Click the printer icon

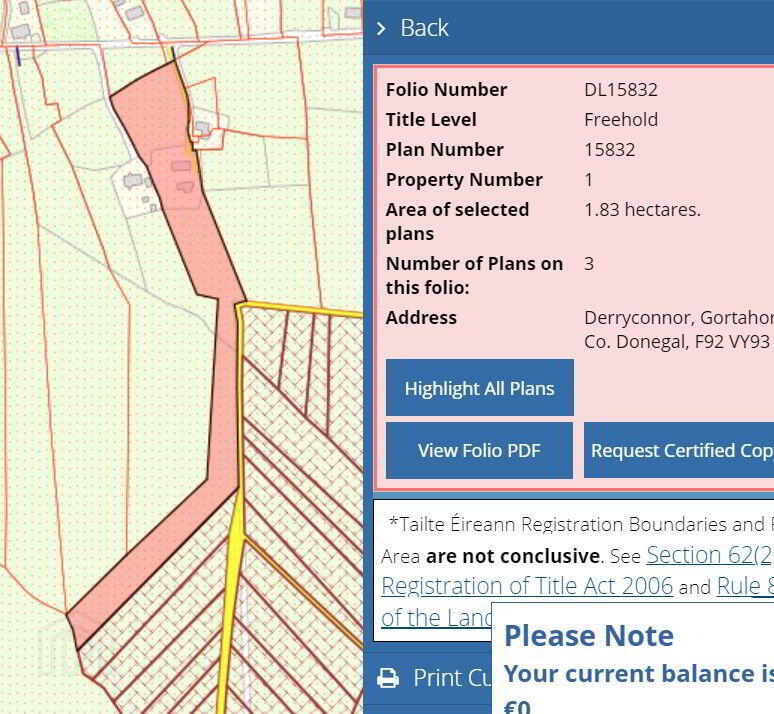pos(388,678)
